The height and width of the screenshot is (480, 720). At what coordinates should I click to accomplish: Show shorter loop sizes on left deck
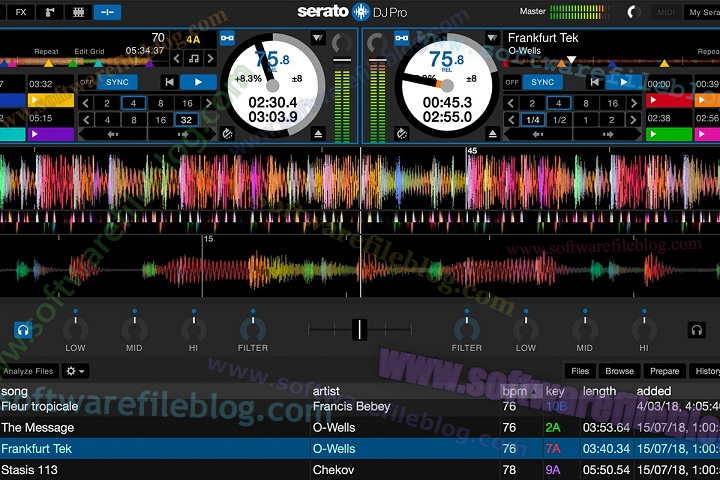click(85, 103)
